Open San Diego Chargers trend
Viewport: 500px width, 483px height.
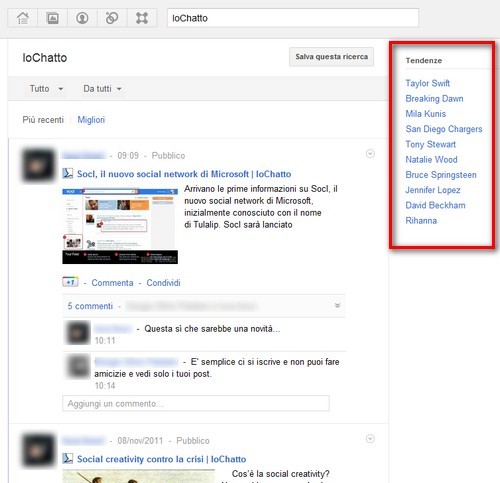444,129
